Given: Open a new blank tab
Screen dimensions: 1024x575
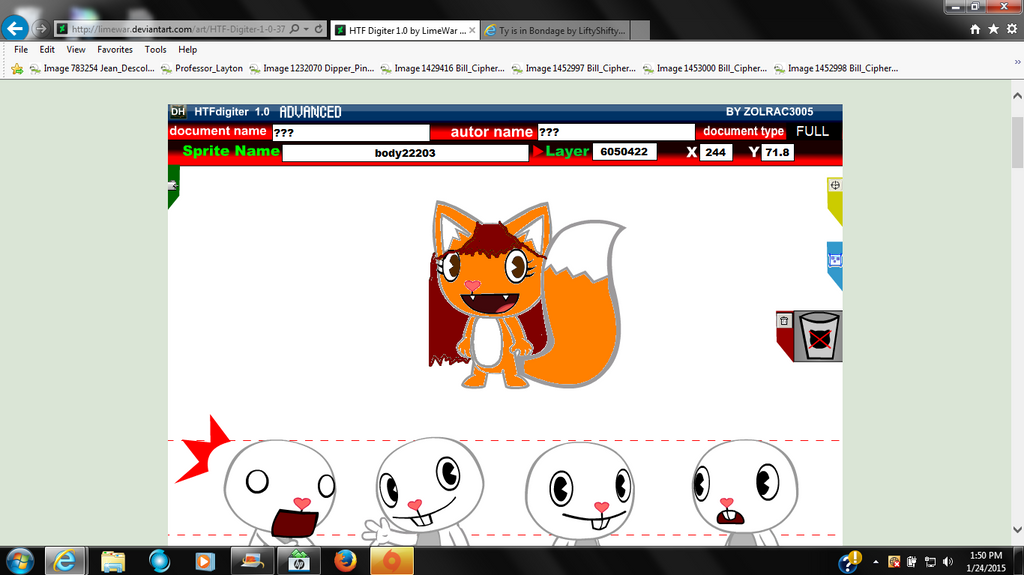Looking at the screenshot, I should pyautogui.click(x=641, y=30).
